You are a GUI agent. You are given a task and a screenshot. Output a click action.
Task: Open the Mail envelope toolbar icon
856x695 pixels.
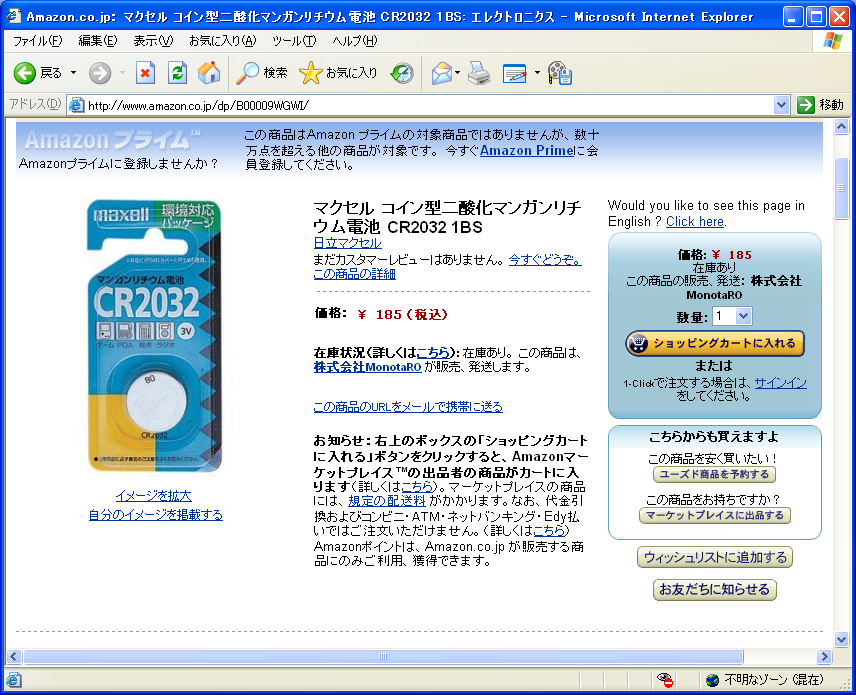(x=442, y=73)
